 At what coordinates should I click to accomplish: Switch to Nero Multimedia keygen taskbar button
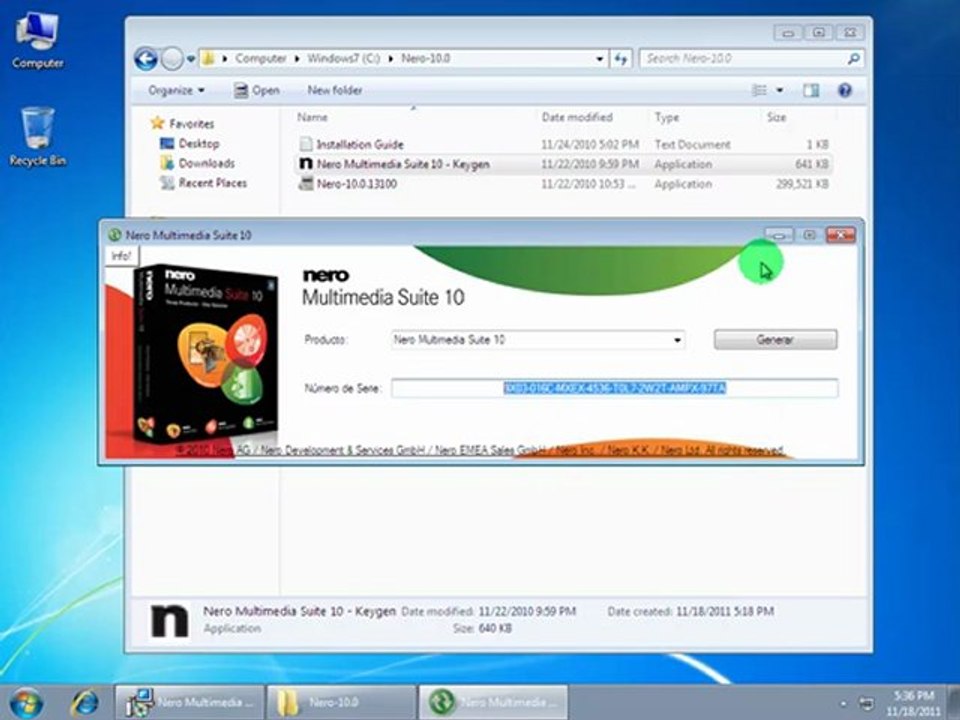point(493,702)
